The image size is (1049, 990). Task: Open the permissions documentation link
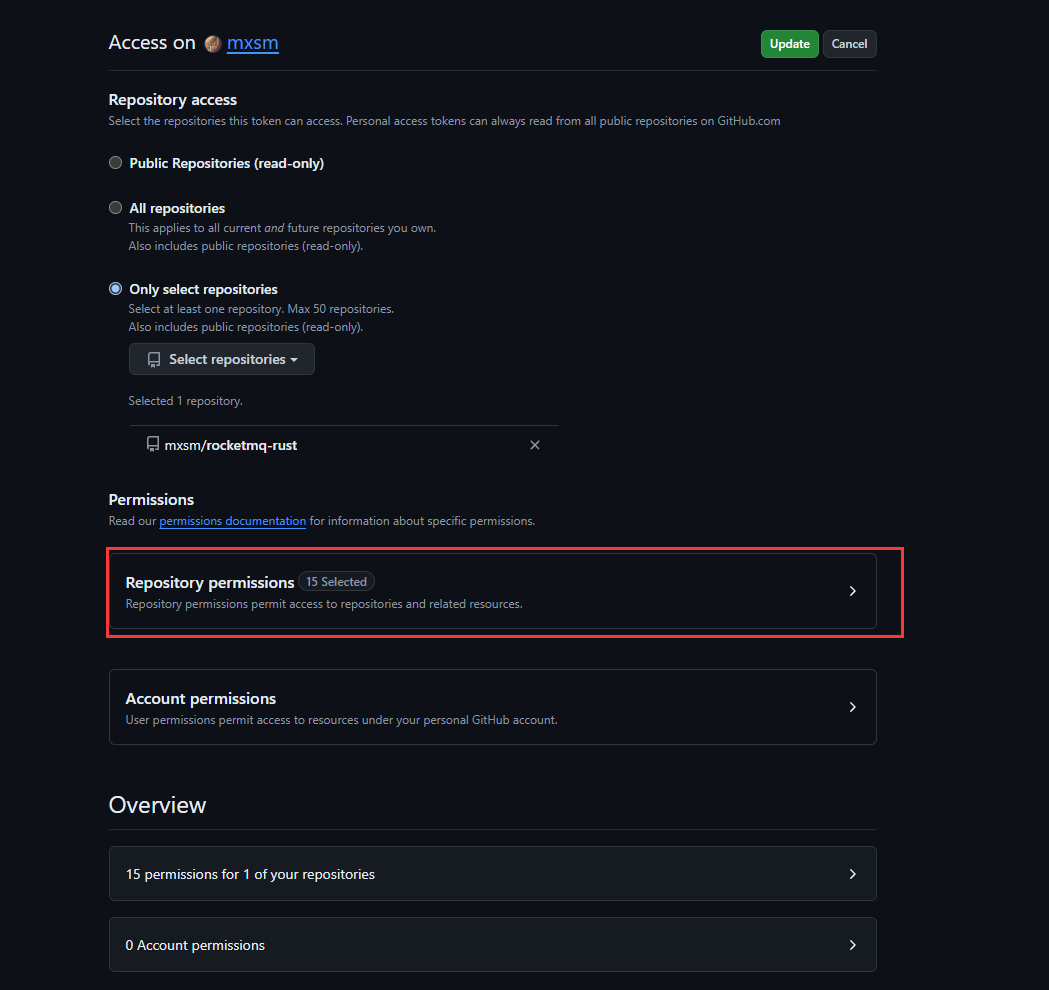pos(232,521)
